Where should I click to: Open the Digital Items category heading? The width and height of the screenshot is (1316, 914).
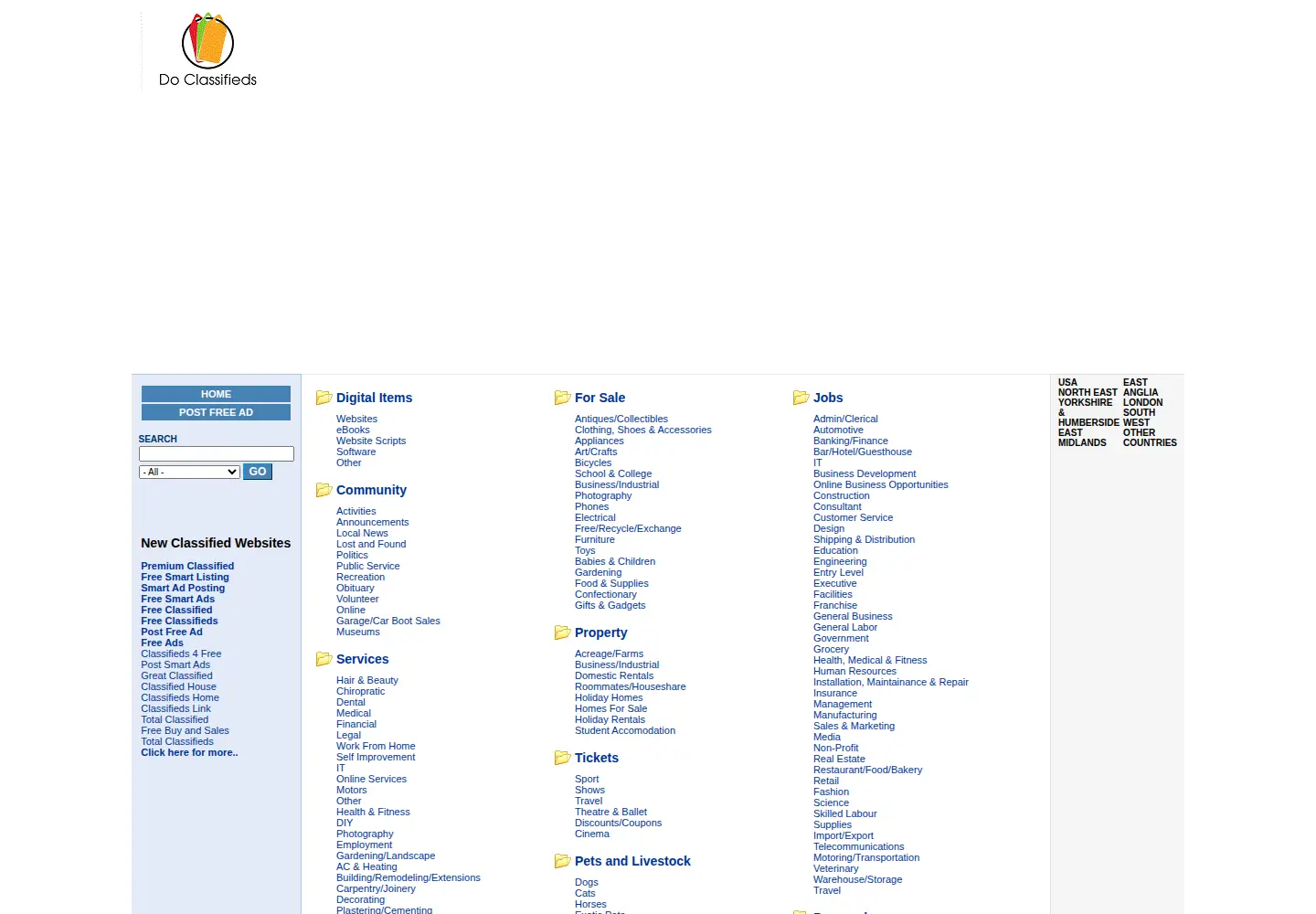tap(374, 398)
